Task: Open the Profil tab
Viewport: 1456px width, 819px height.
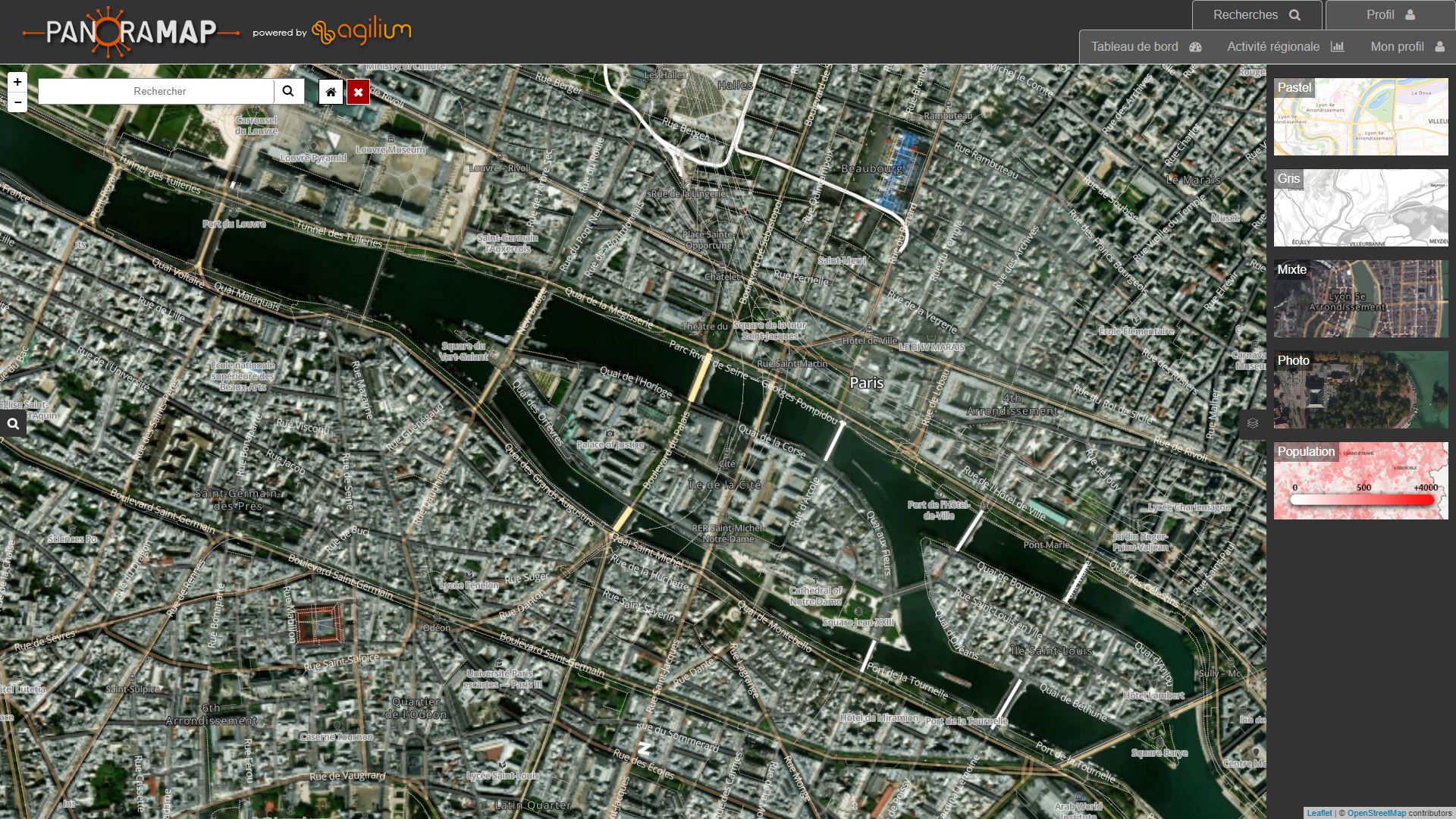Action: coord(1390,15)
